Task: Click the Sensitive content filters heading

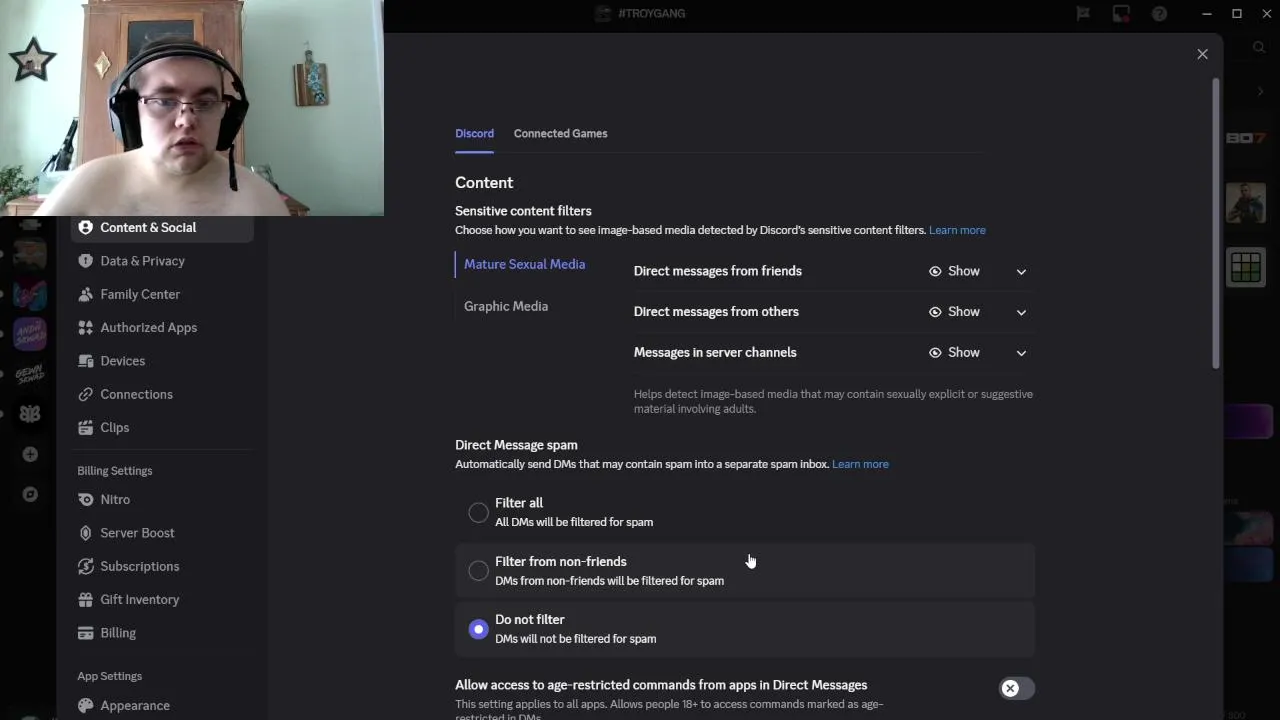Action: pos(523,211)
